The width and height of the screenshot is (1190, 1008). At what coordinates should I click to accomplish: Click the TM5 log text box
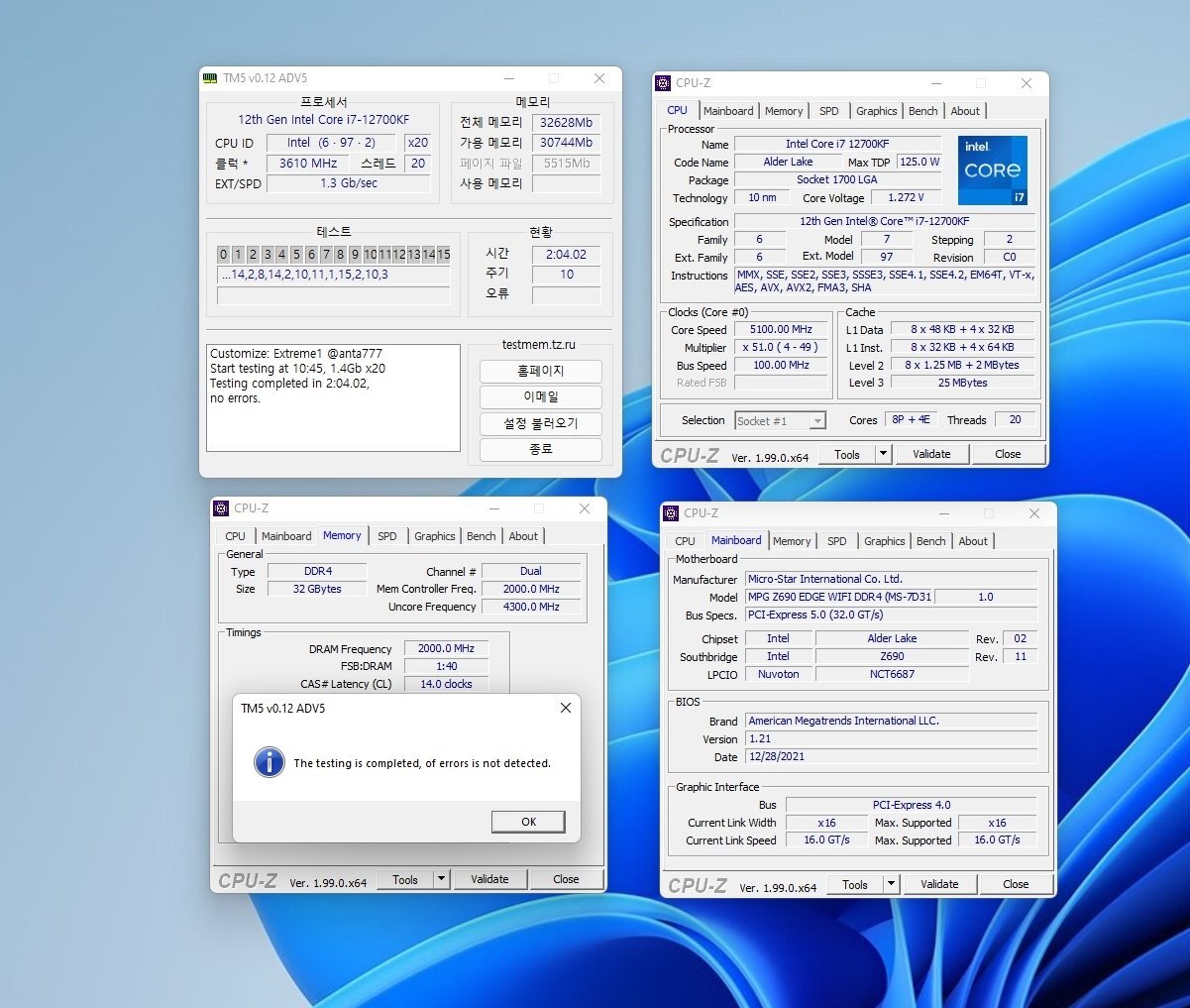[x=334, y=397]
